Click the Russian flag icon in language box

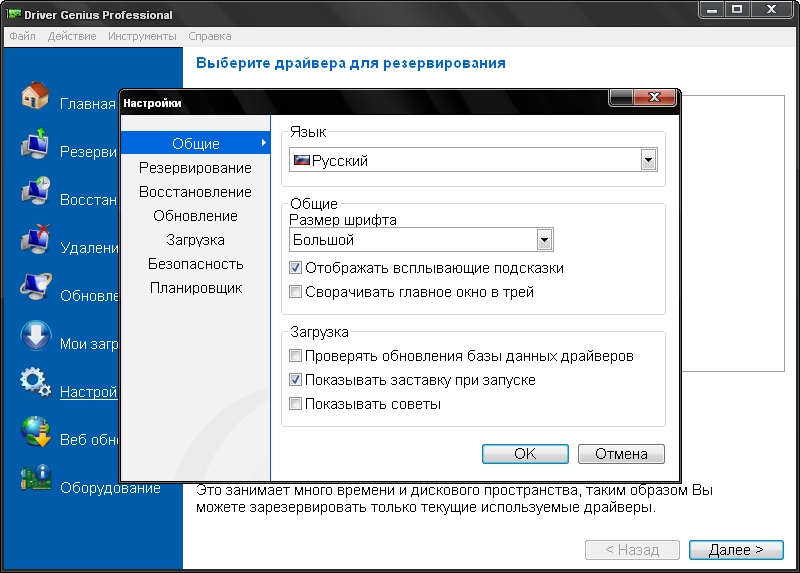(302, 160)
